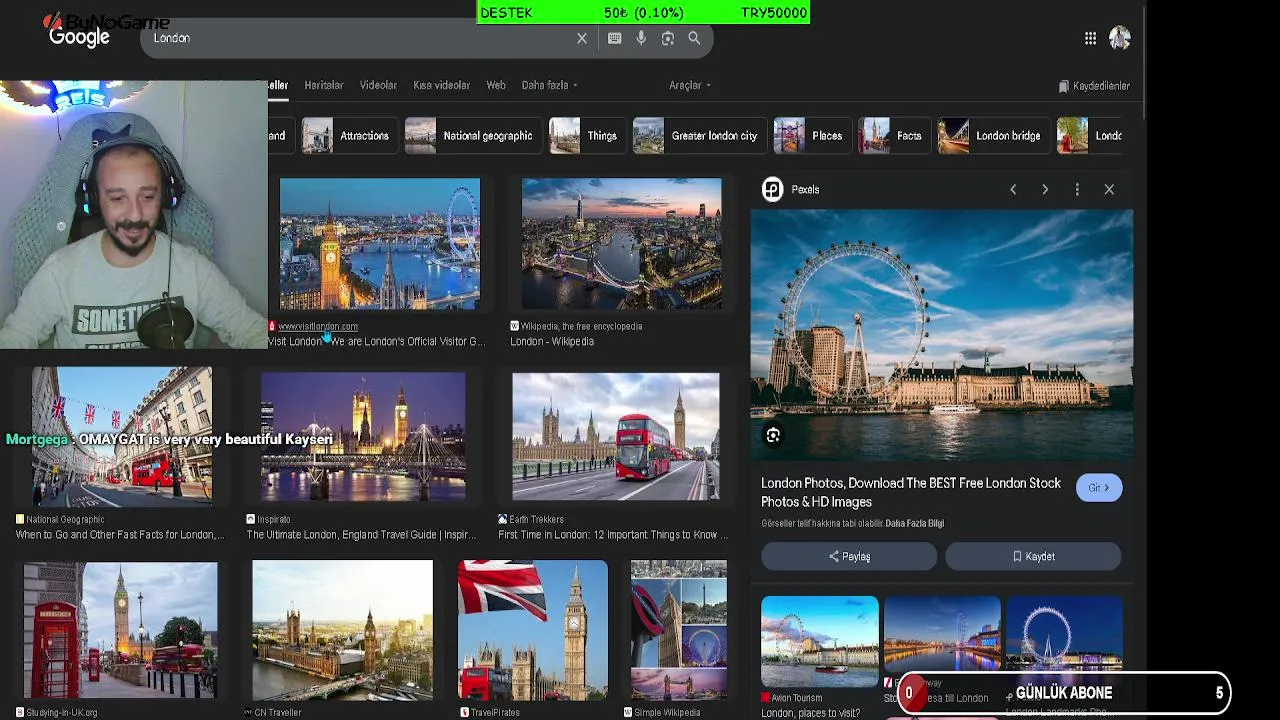
Task: Open the Google apps grid icon
Action: coord(1090,38)
